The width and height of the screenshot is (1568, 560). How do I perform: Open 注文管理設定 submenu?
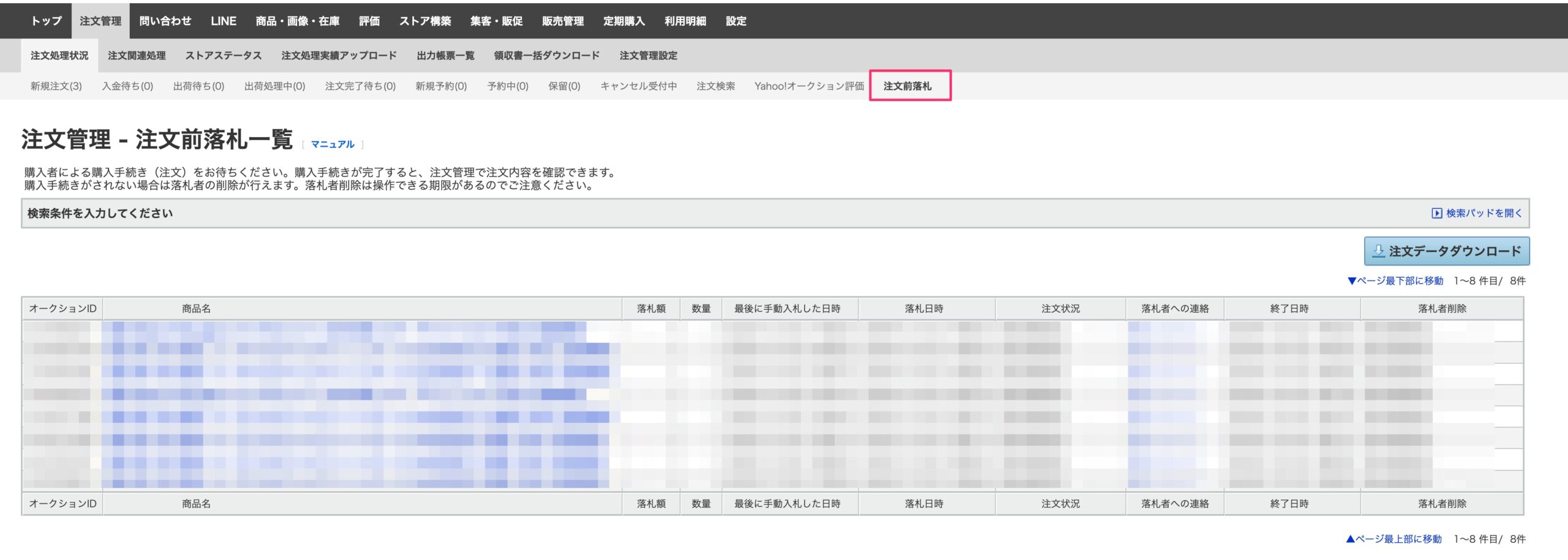tap(648, 56)
